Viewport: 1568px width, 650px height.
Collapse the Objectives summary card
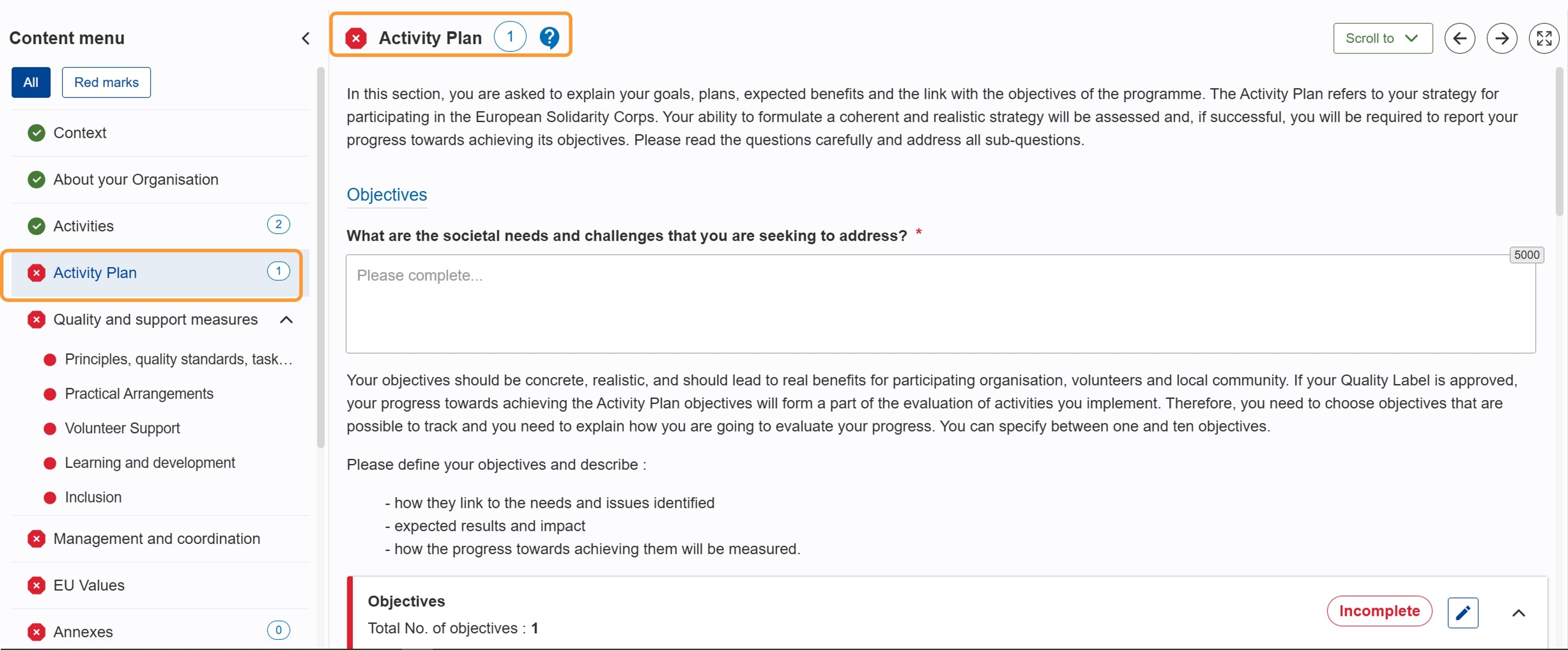click(1518, 613)
